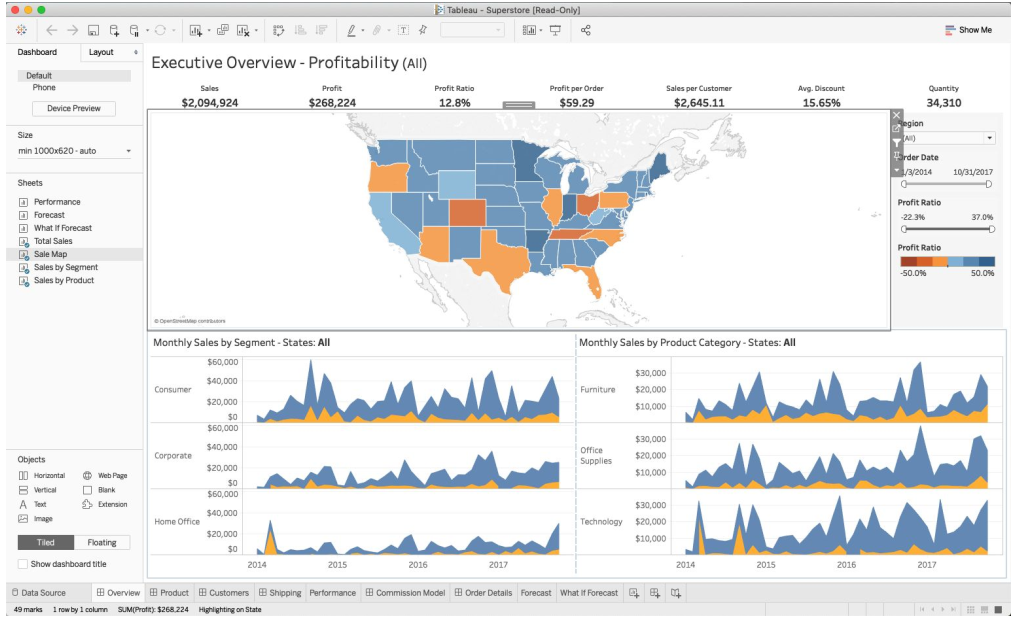Click the New Story icon beside tabs
1026x626 pixels.
676,593
